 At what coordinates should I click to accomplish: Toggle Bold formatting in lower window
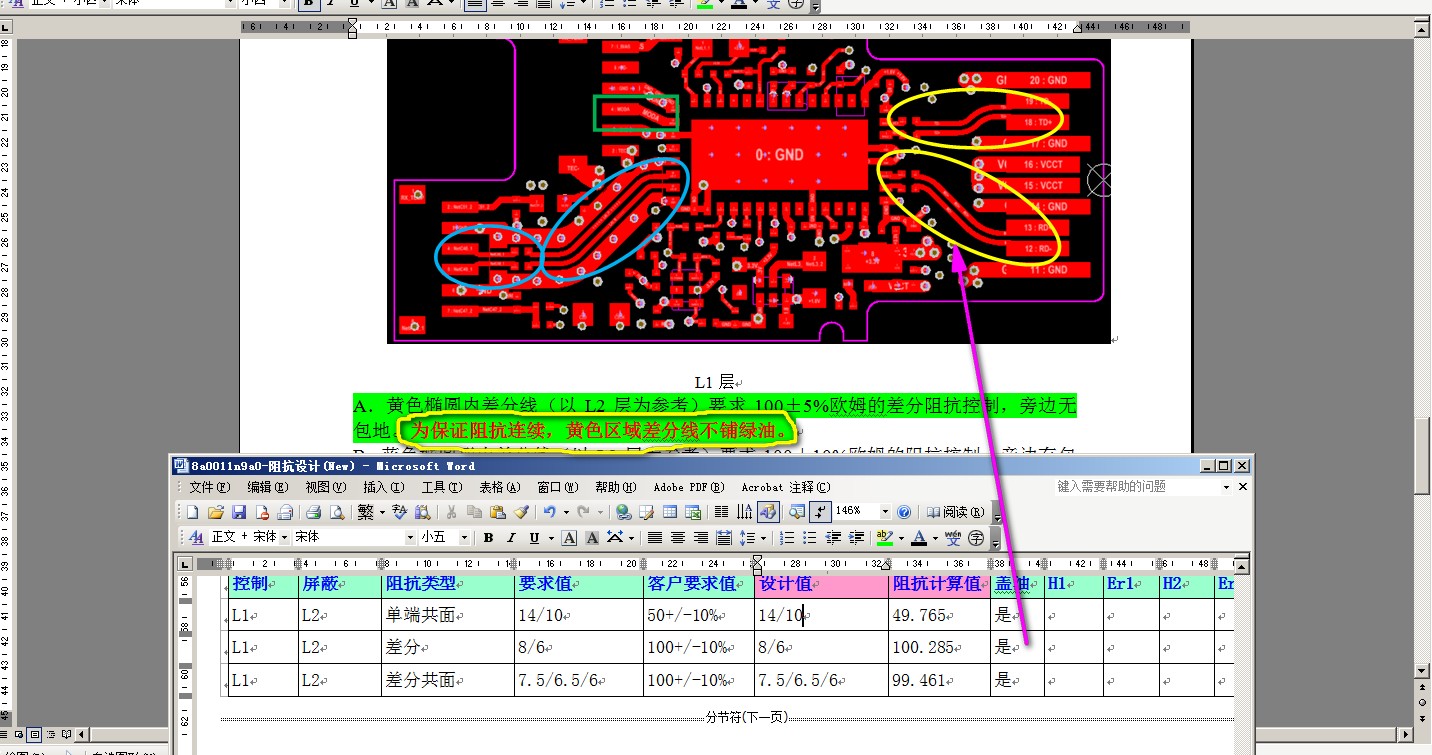[488, 538]
